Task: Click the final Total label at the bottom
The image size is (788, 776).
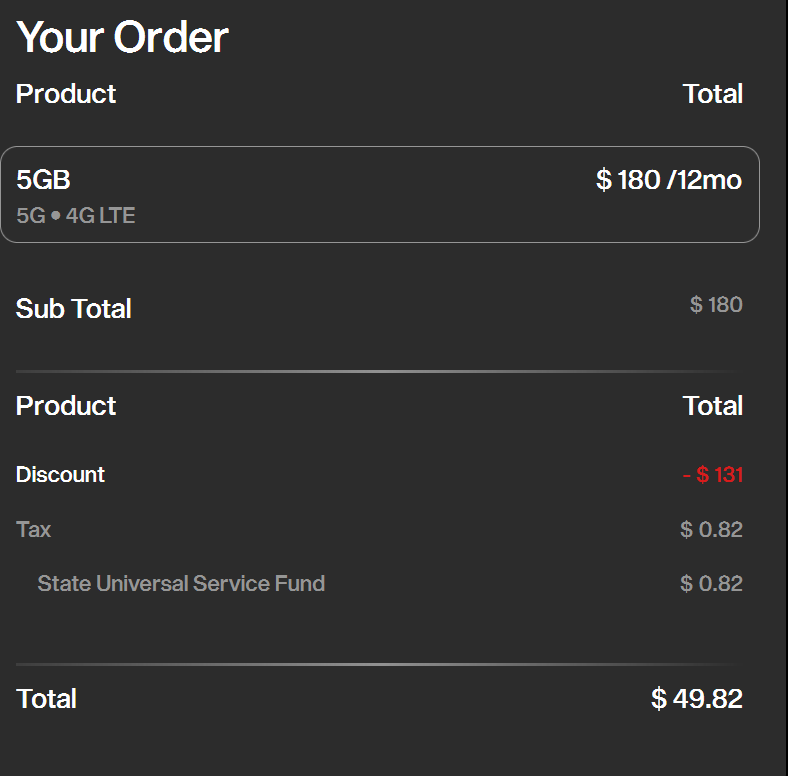Action: 46,699
